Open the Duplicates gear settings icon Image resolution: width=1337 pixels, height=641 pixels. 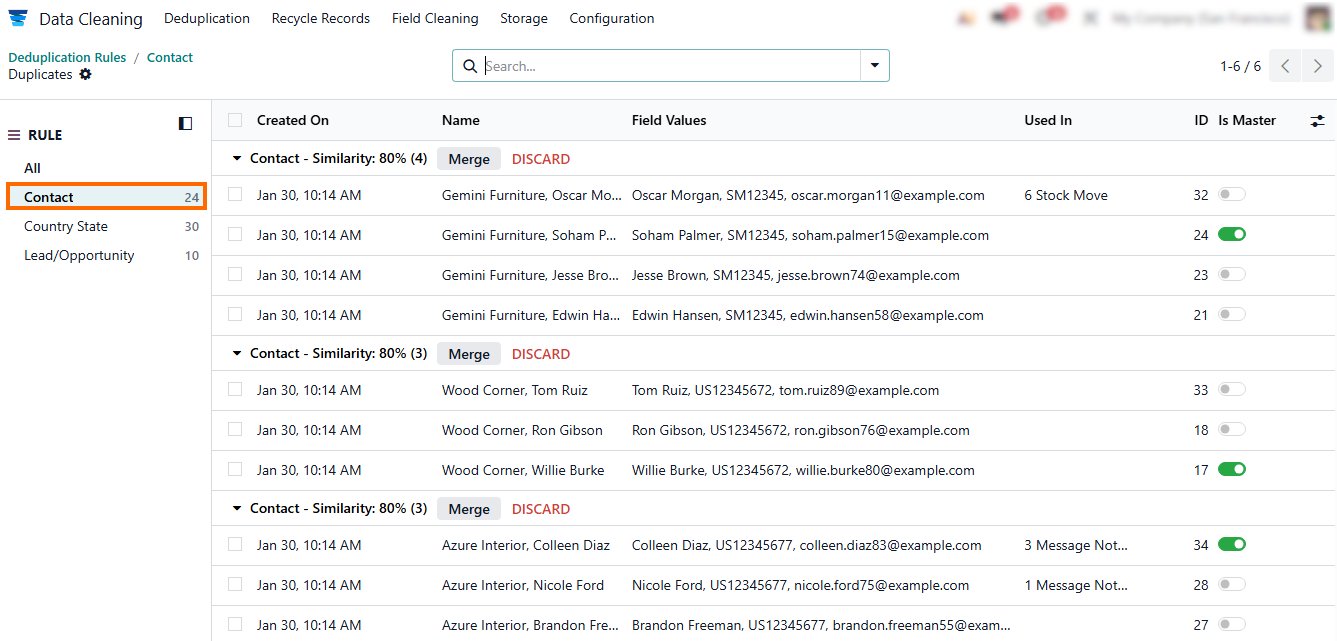pyautogui.click(x=86, y=74)
